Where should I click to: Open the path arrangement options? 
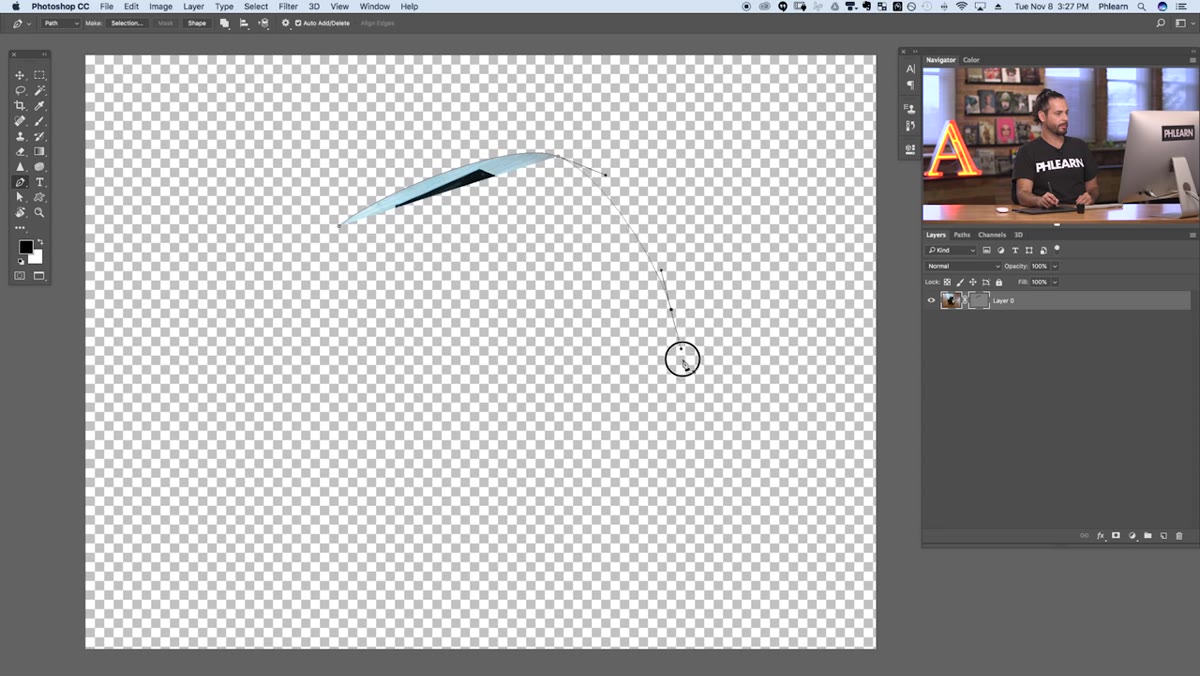264,23
